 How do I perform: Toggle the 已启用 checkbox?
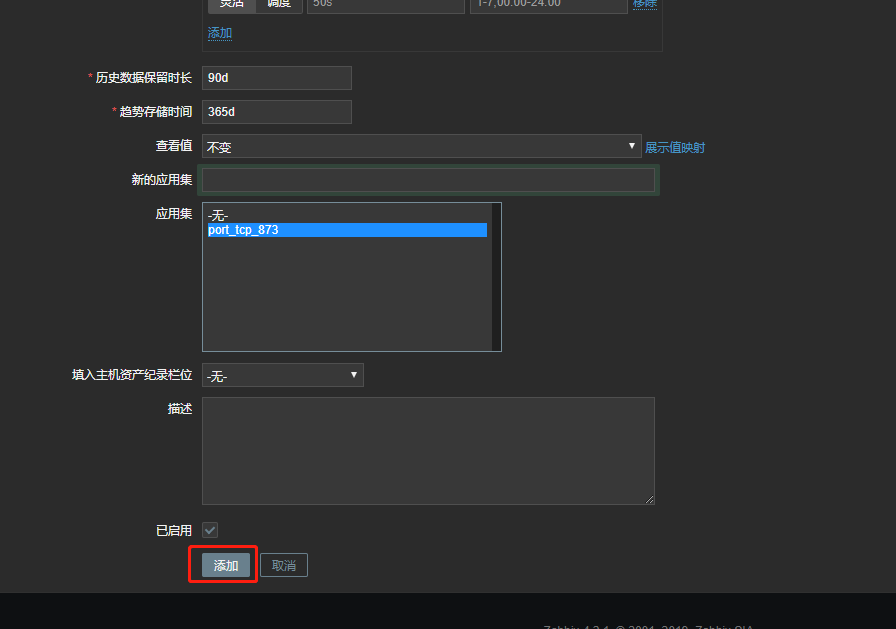(210, 530)
